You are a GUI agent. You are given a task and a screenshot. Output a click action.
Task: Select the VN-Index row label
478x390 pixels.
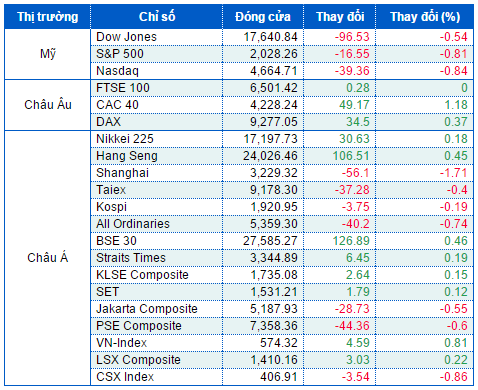click(x=121, y=343)
